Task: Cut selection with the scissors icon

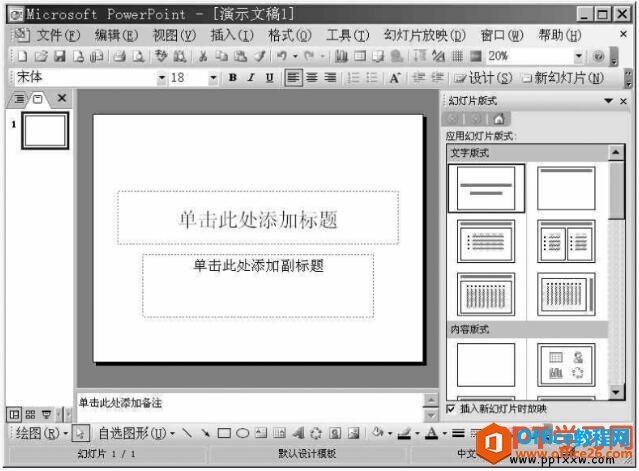Action: click(203, 56)
